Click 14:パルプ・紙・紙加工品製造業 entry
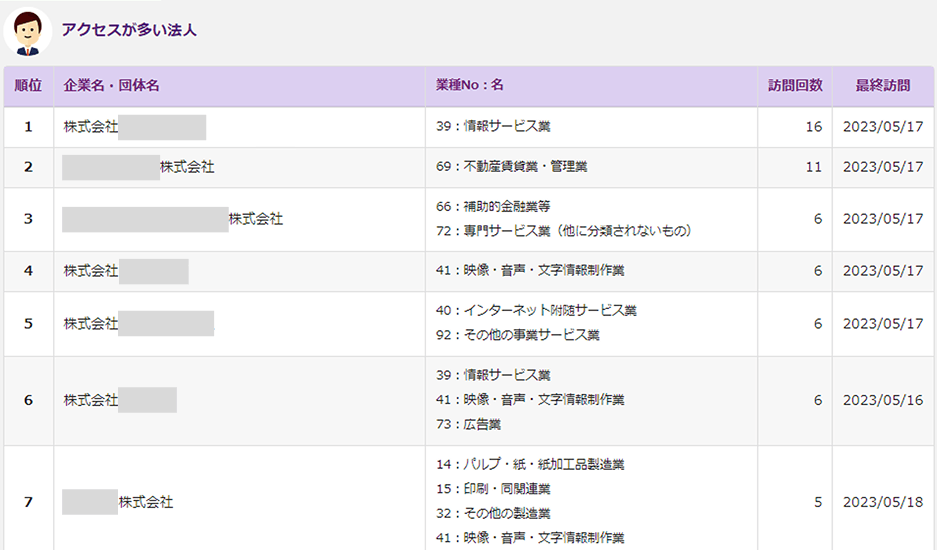 [x=530, y=464]
